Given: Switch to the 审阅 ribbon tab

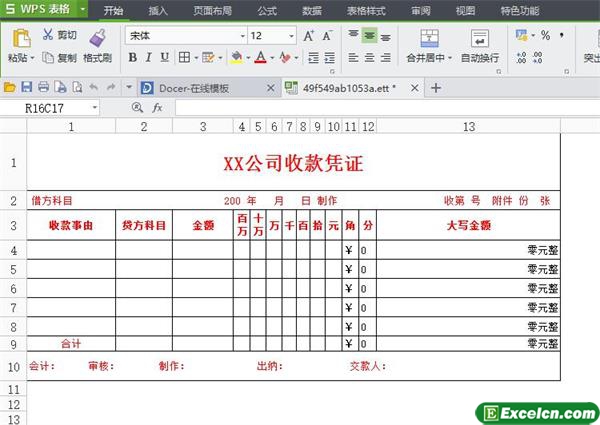Looking at the screenshot, I should click(421, 10).
